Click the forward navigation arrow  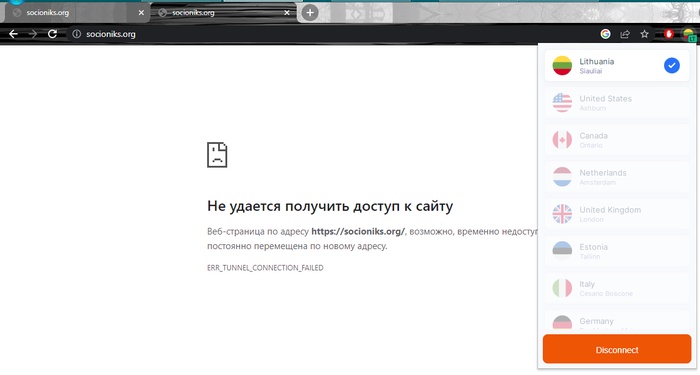(x=33, y=34)
